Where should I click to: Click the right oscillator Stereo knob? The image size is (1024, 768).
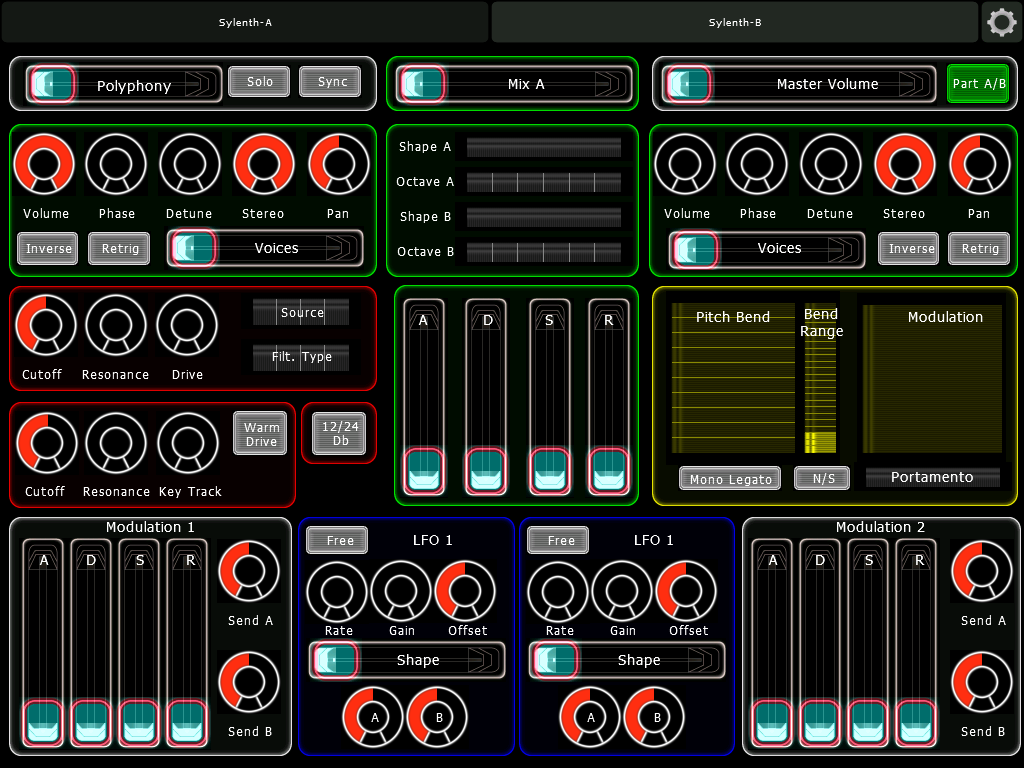point(905,164)
